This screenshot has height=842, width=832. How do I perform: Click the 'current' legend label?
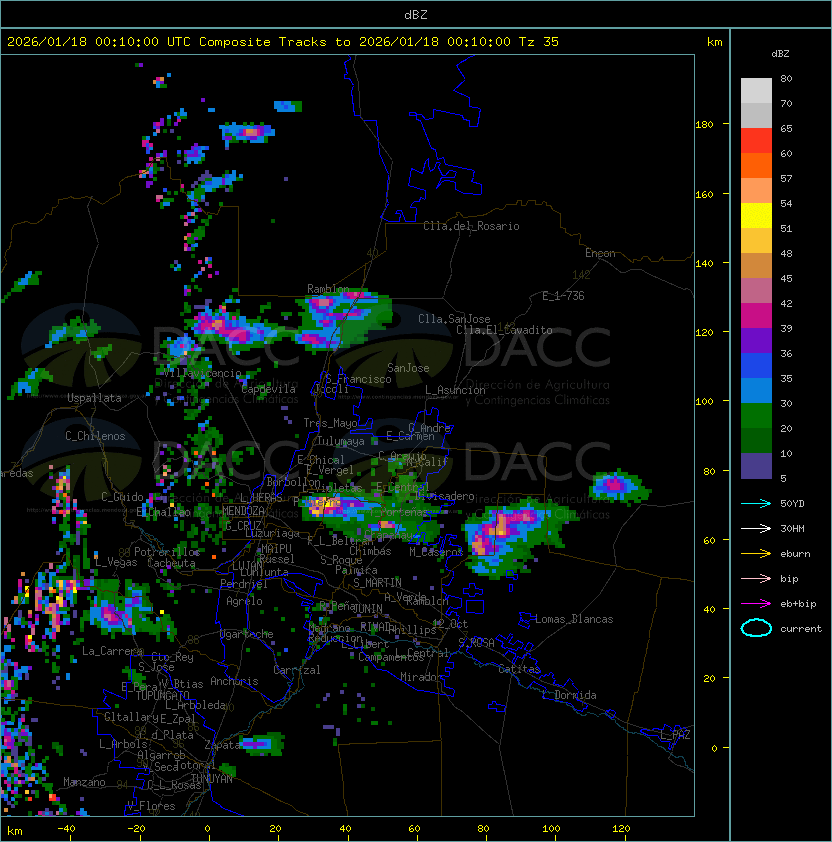point(801,628)
